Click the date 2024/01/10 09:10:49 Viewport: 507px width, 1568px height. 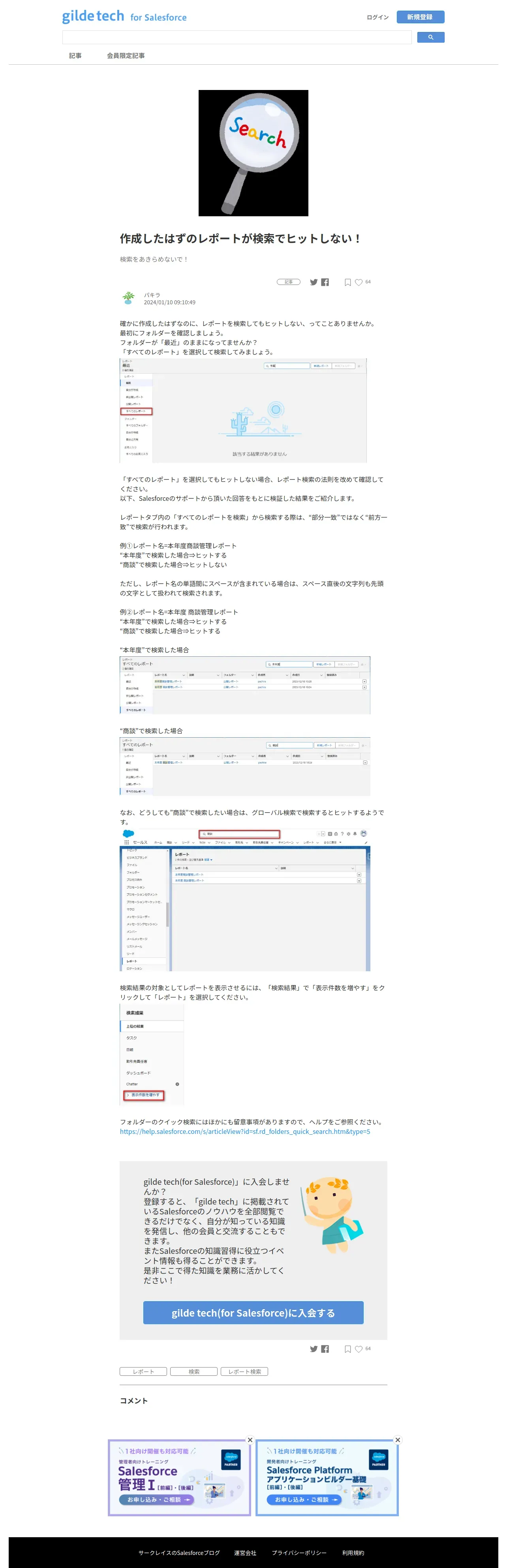pos(170,302)
